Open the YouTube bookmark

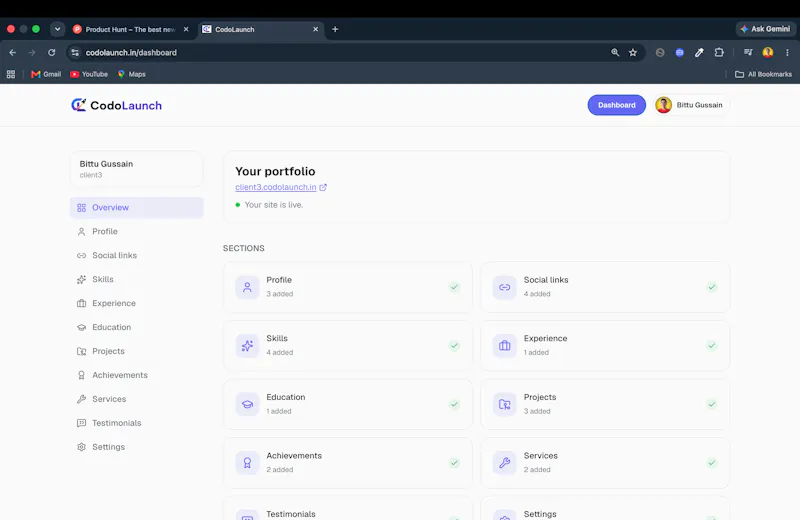89,75
